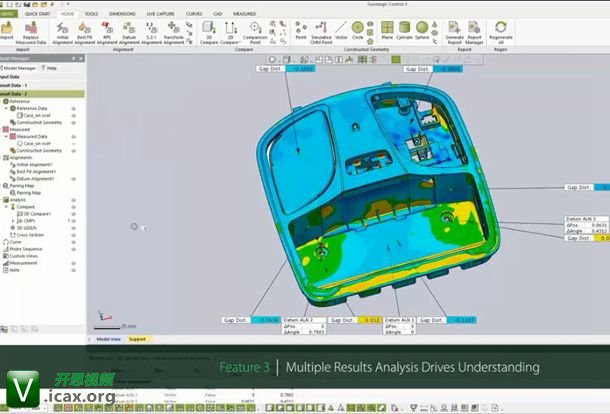Click the Help tab in Model Manager

click(49, 68)
